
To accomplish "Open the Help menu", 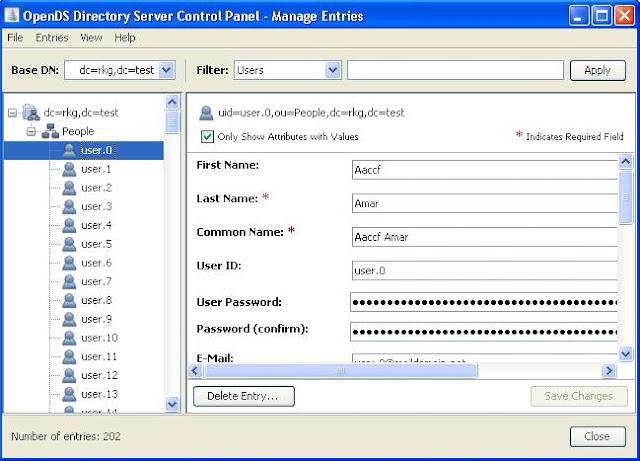I will (124, 38).
